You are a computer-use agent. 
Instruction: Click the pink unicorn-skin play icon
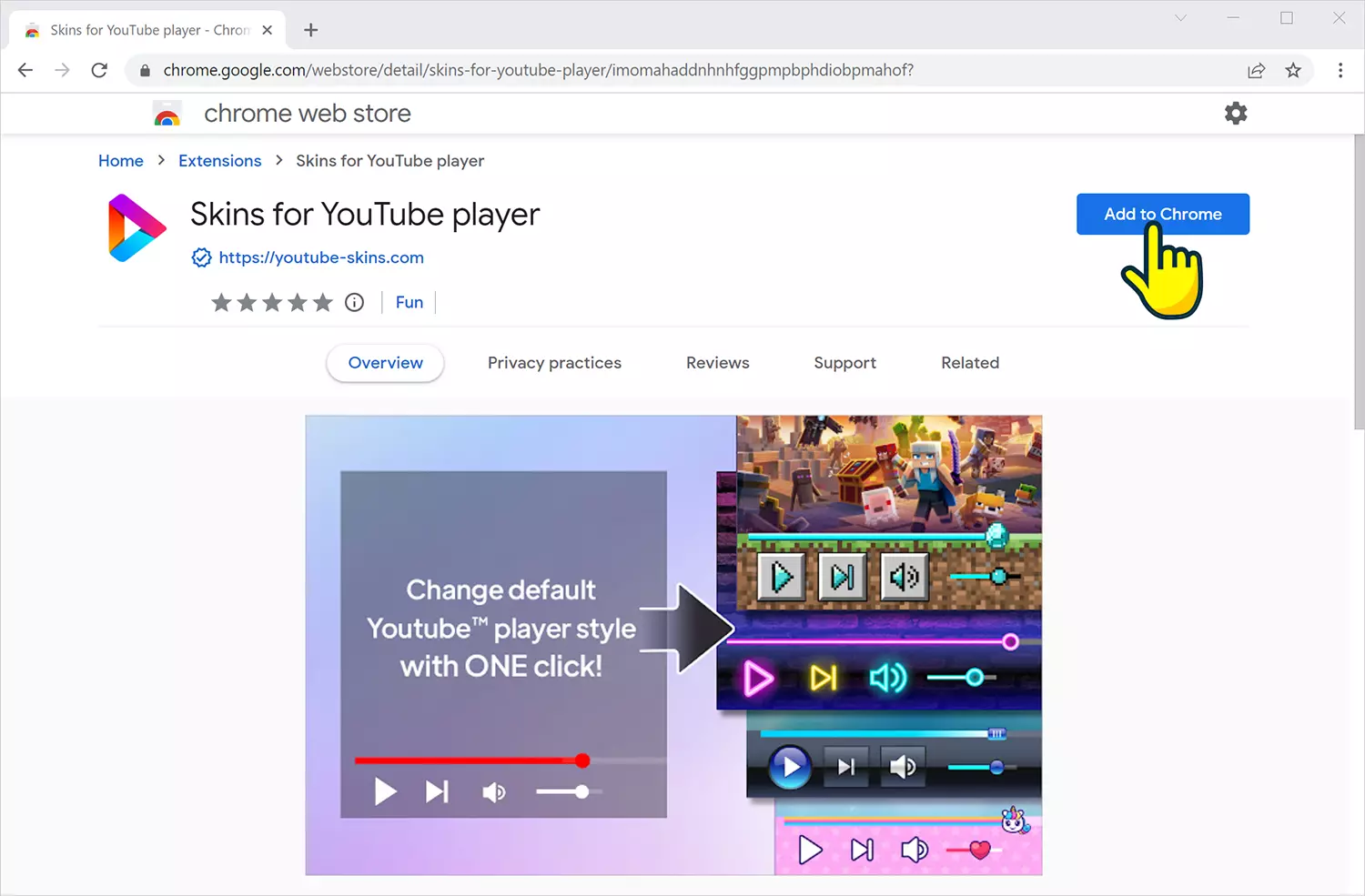point(810,850)
